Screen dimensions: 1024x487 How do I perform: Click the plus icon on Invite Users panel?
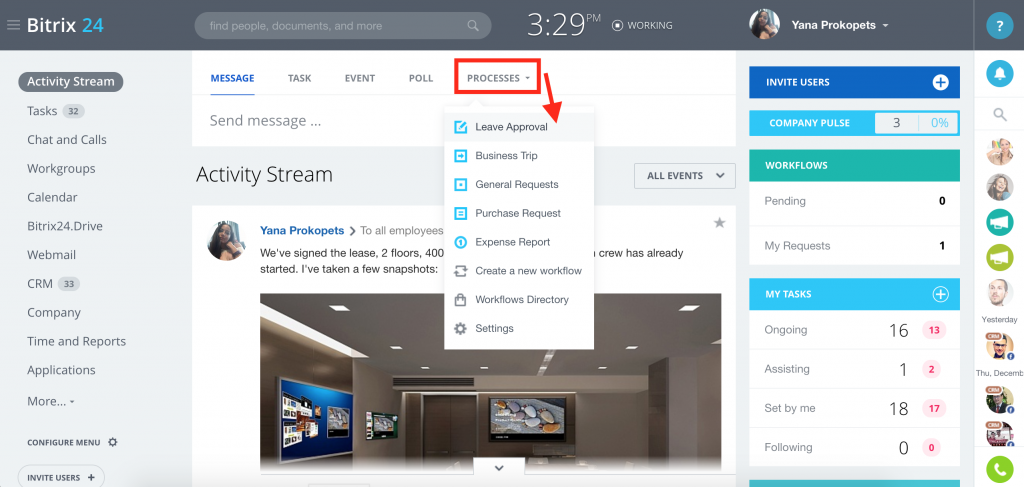940,82
